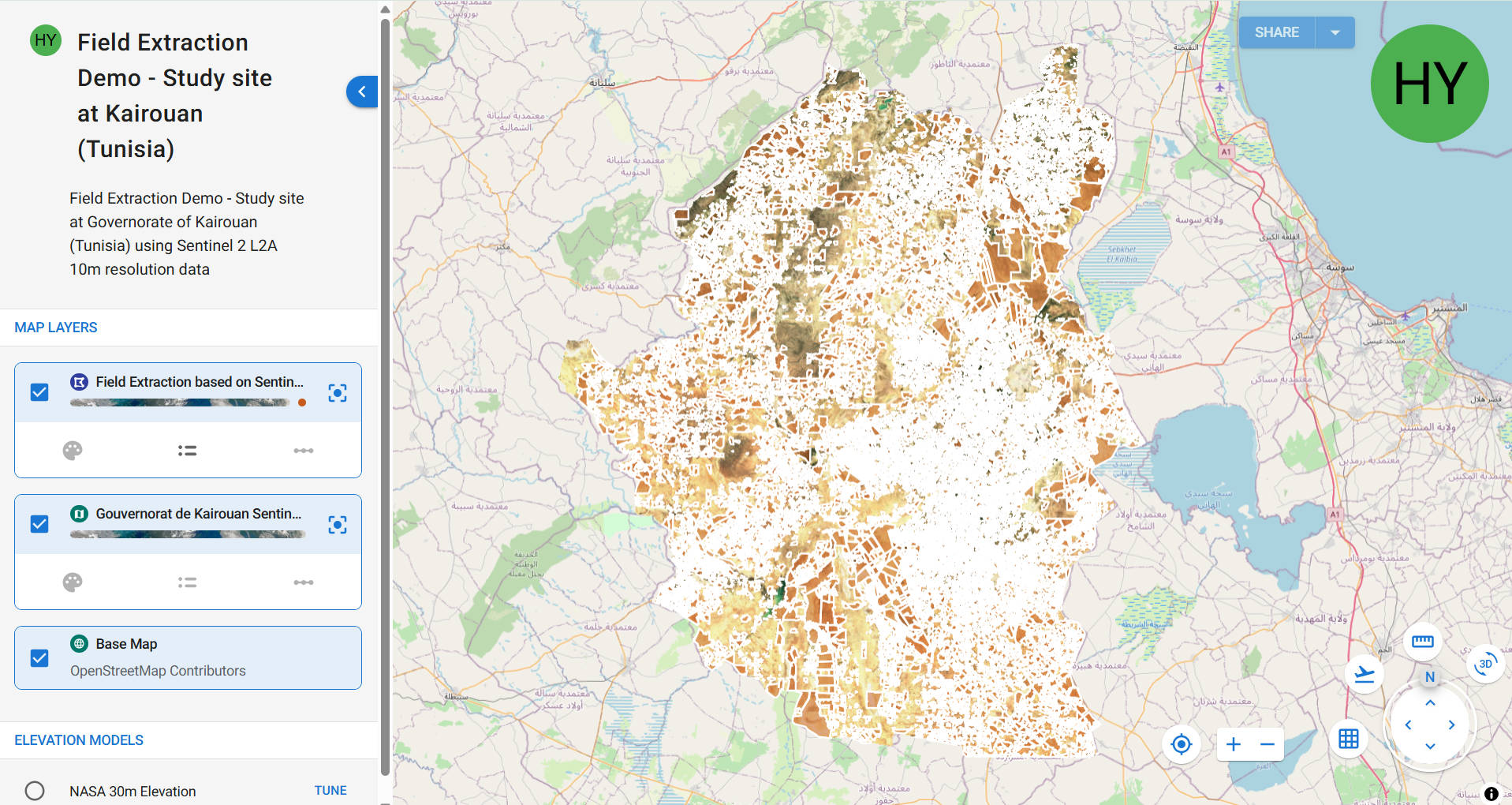Screen dimensions: 1512x805
Task: Open opacity options for Field Extraction layer
Action: 303,451
